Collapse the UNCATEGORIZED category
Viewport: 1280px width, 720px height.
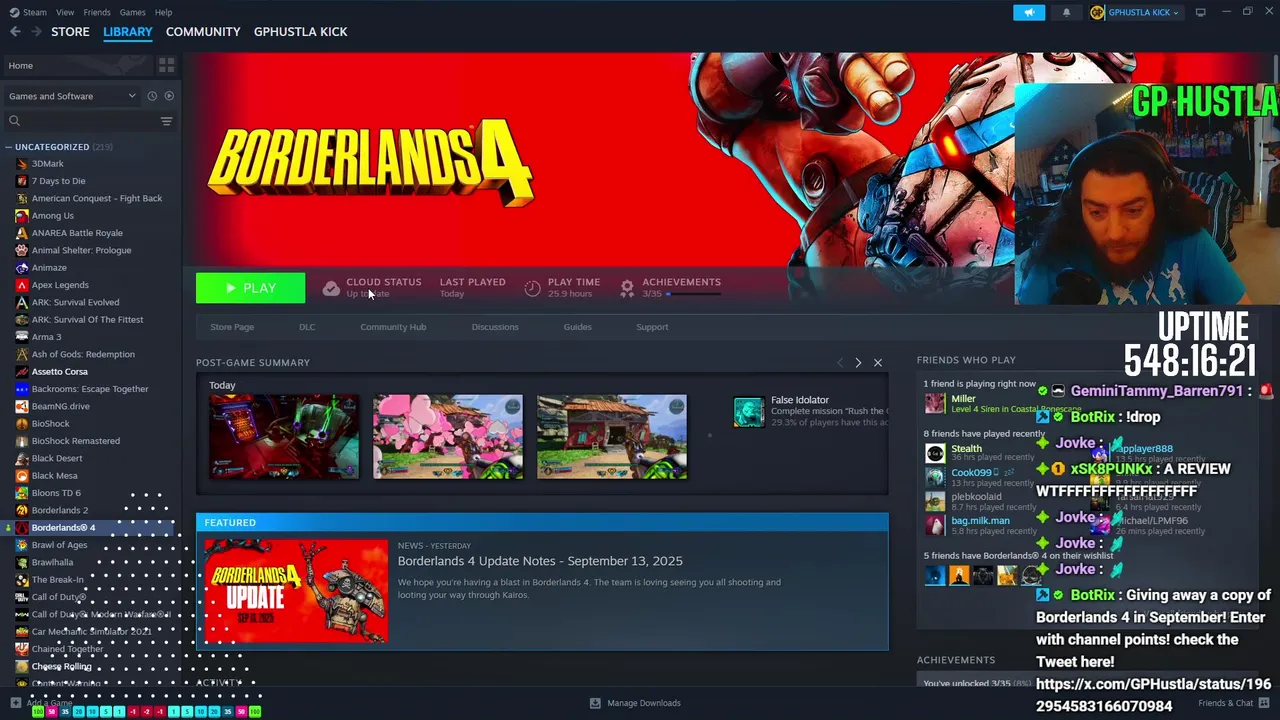(x=8, y=147)
